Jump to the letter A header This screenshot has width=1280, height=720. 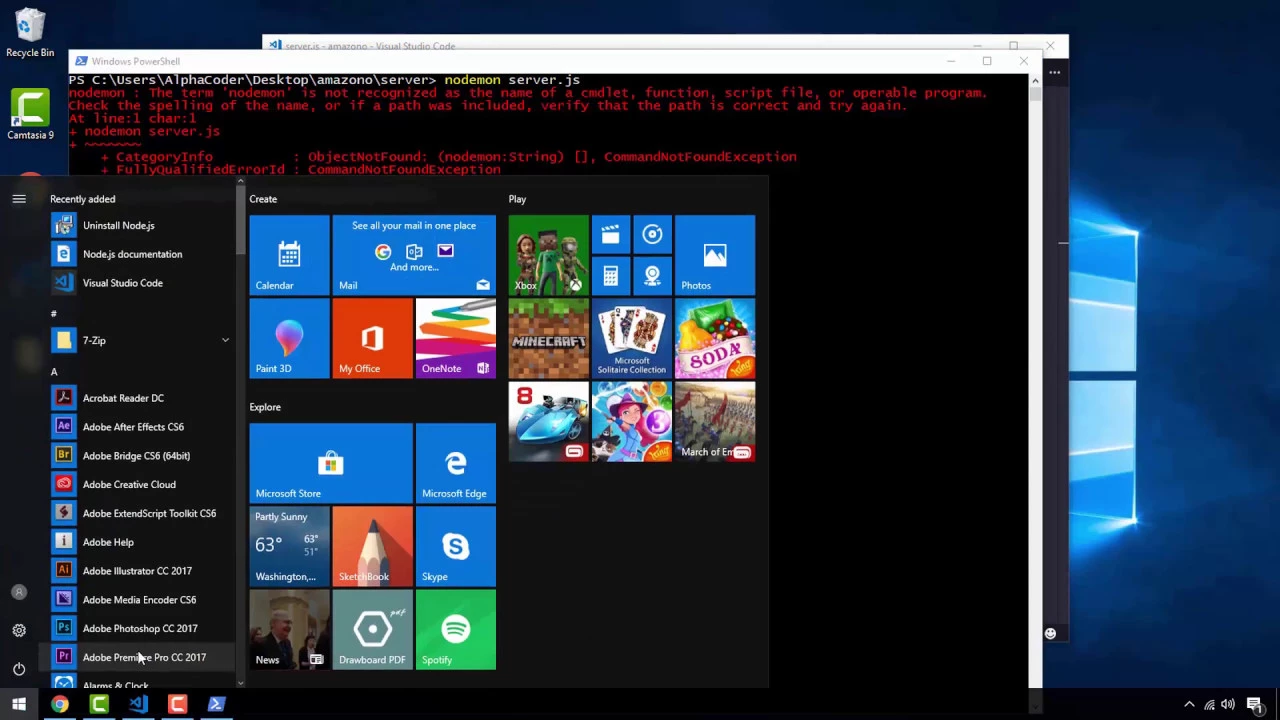(54, 372)
